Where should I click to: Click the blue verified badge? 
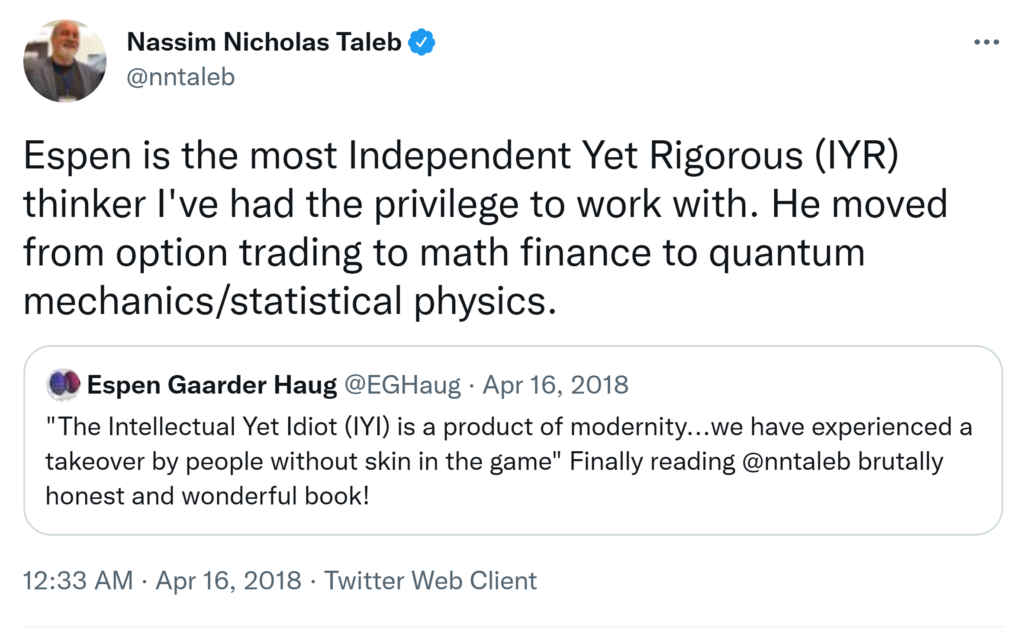[x=422, y=43]
